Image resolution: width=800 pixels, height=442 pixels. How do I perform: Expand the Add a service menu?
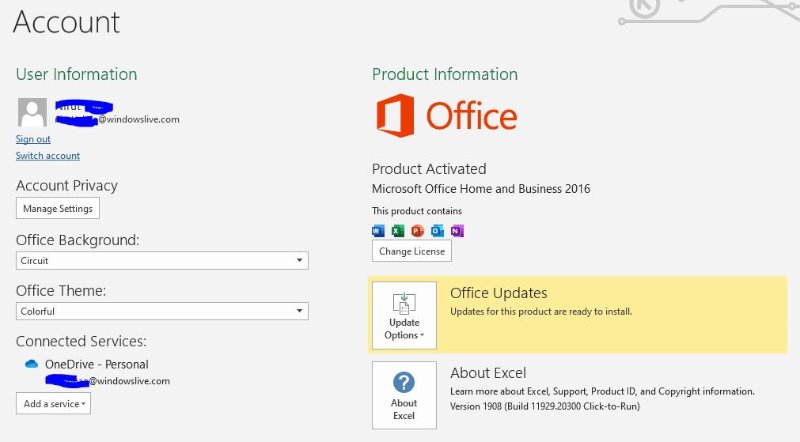coord(53,403)
